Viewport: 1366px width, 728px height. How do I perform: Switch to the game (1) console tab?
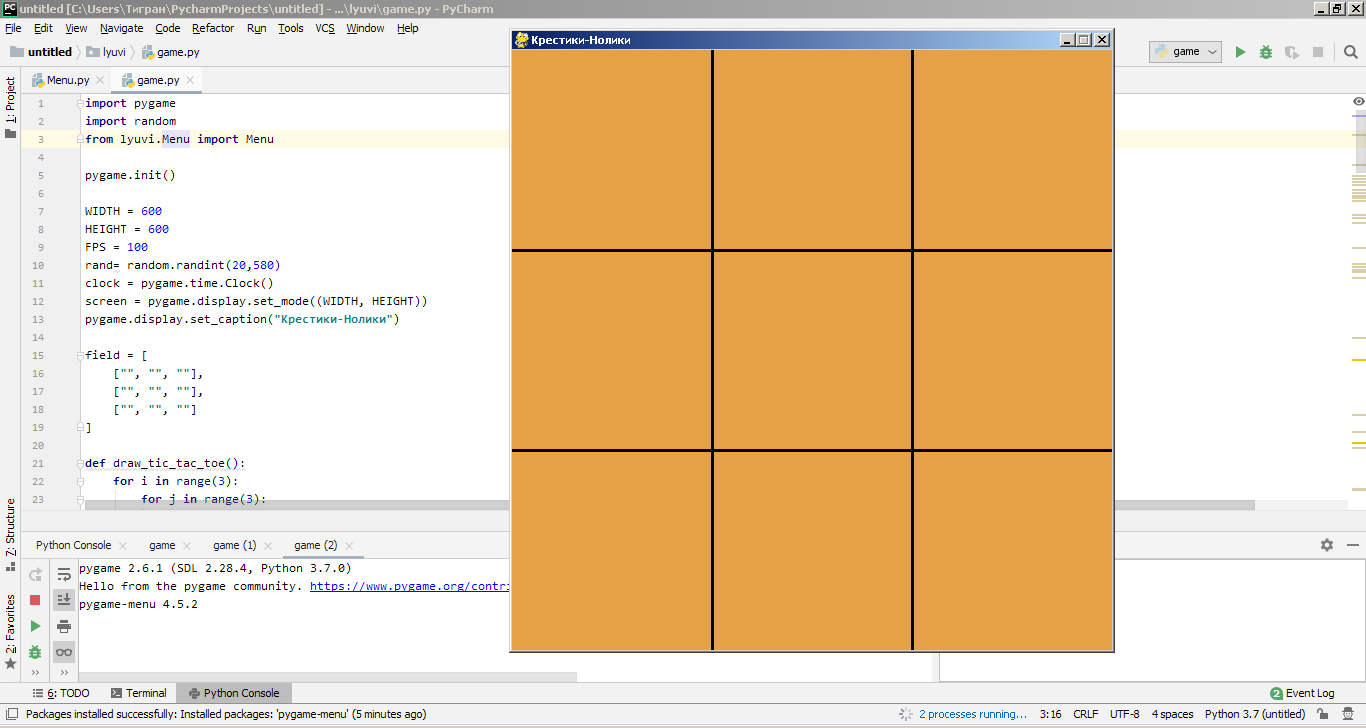coord(235,546)
